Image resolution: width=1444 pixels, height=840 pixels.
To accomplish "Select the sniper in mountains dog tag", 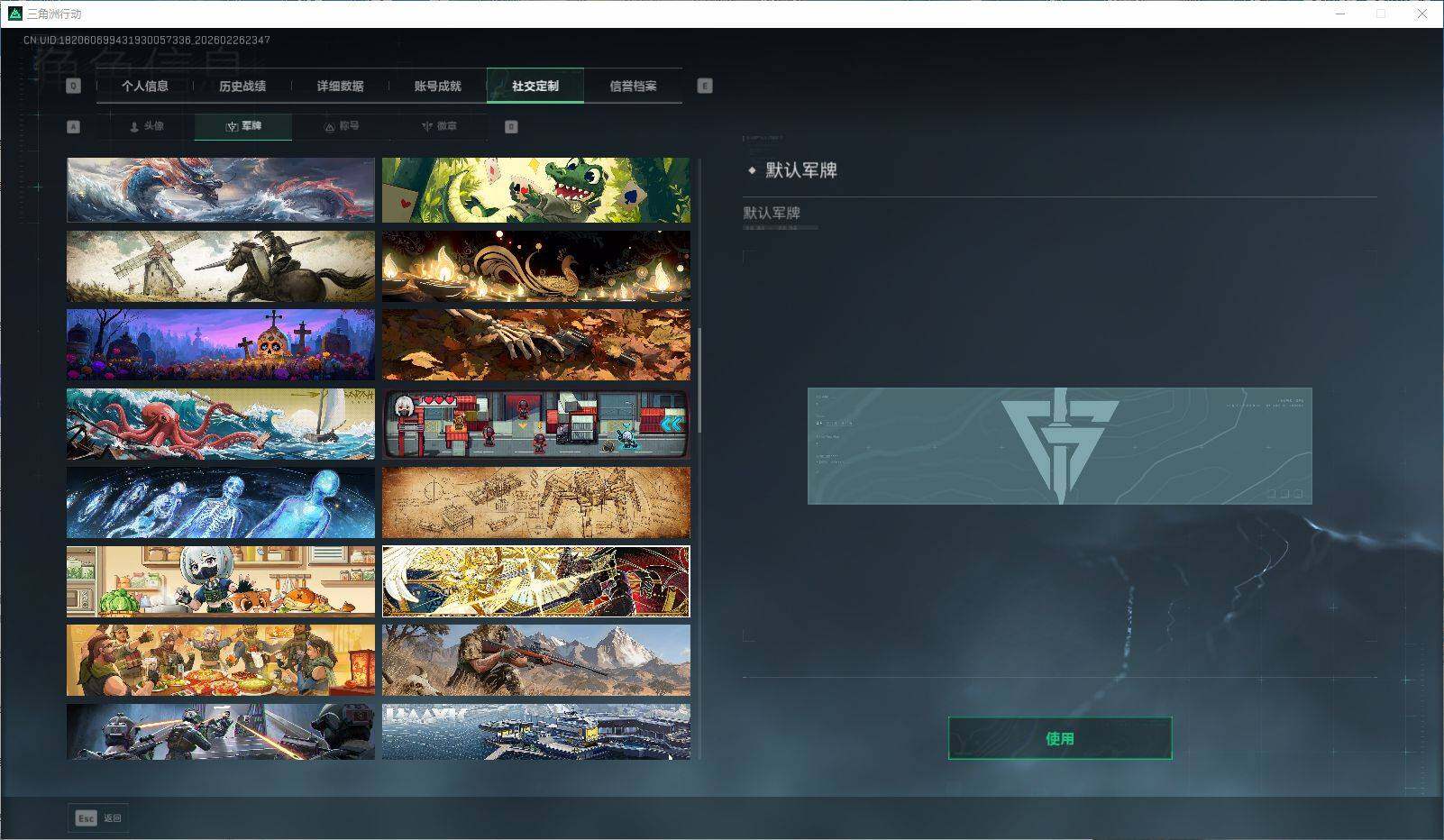I will point(536,661).
